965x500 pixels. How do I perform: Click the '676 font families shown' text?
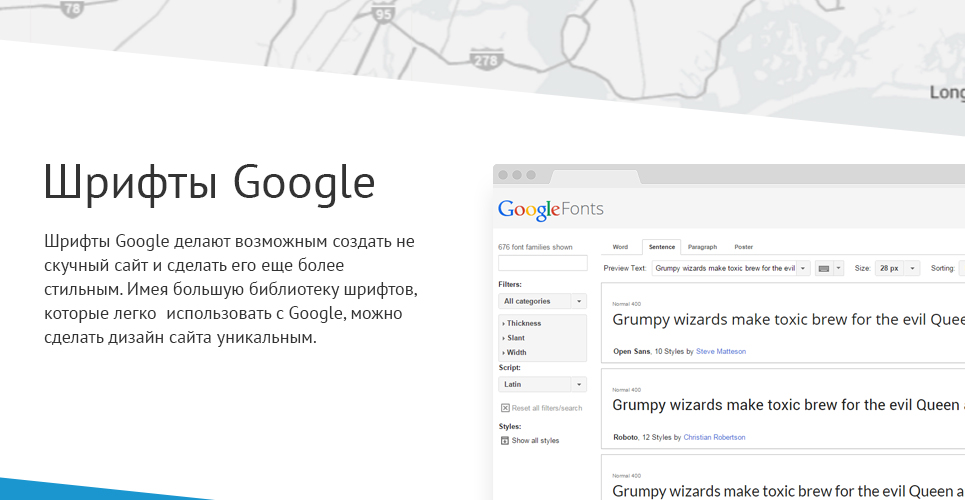535,248
